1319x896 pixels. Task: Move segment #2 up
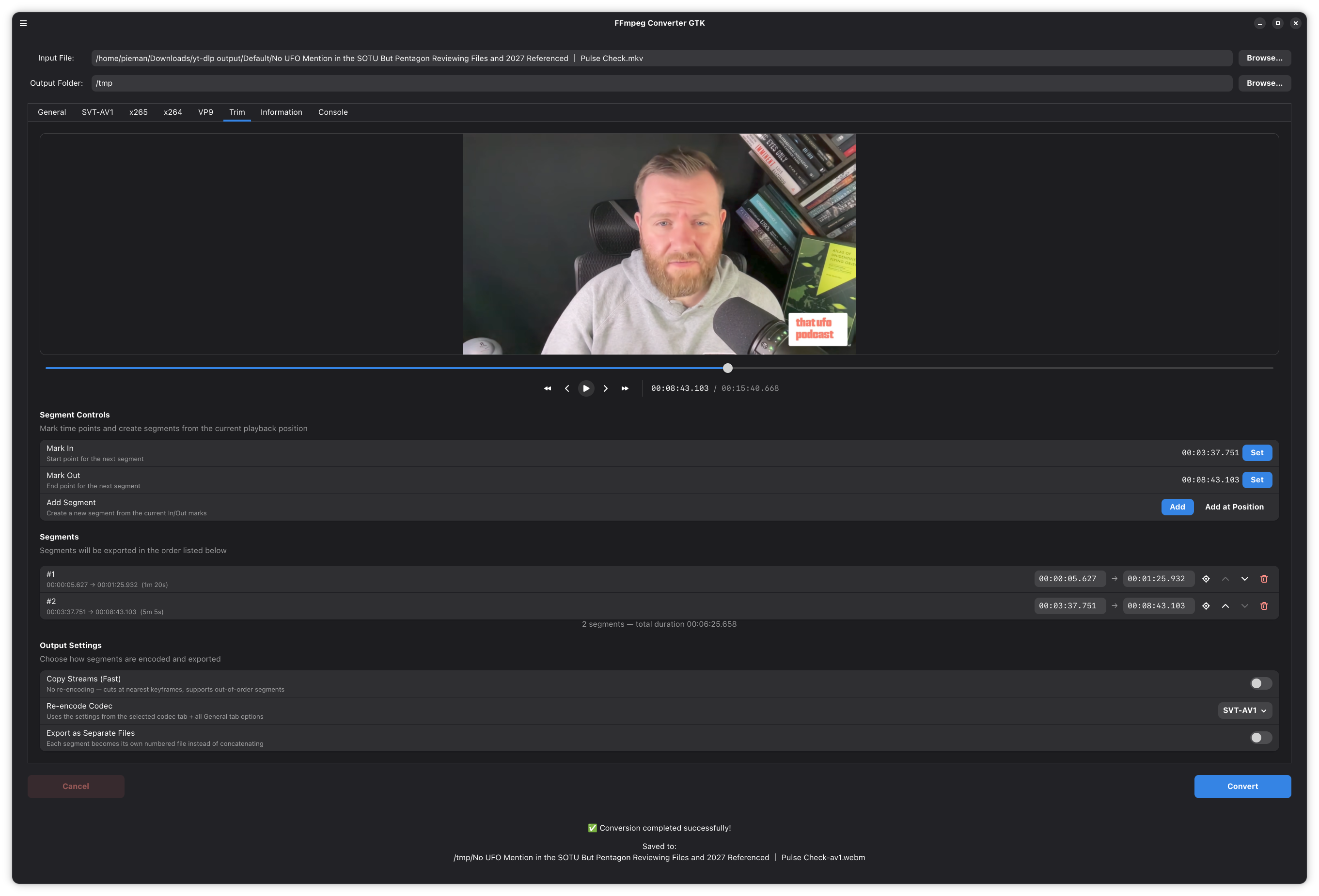1225,606
